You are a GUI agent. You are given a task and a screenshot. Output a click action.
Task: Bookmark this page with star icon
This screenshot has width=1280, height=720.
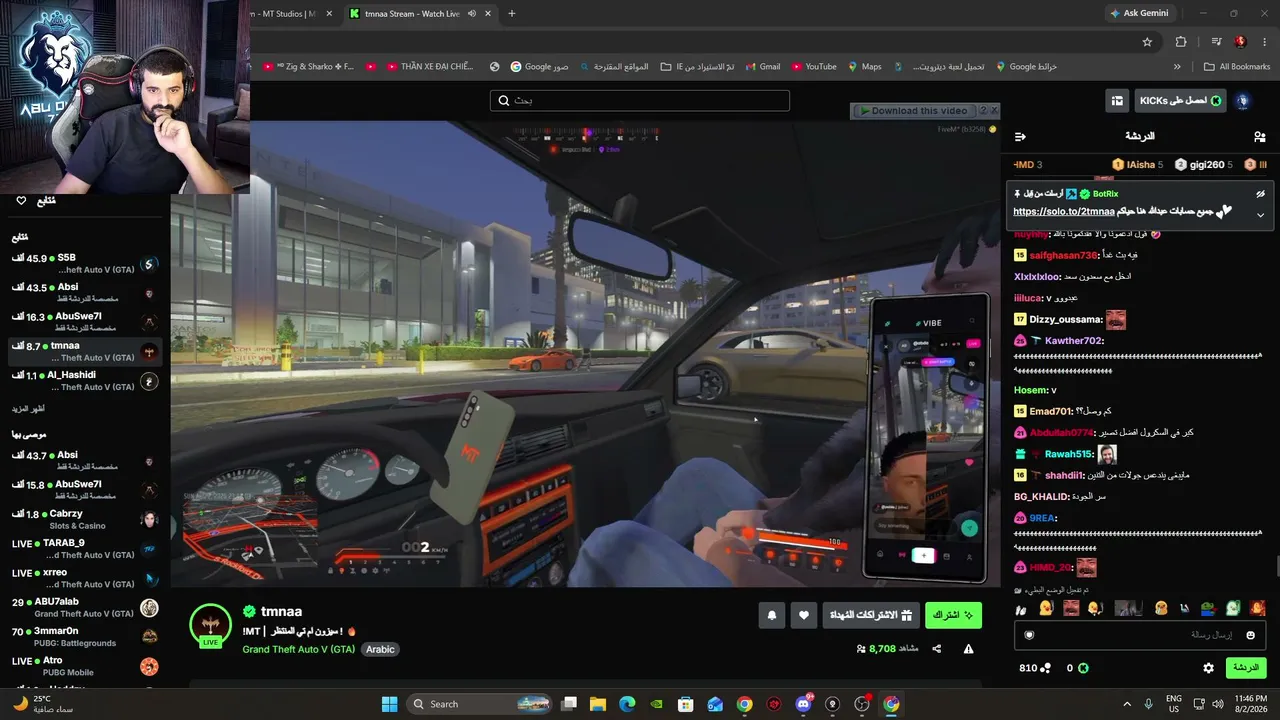coord(1147,42)
